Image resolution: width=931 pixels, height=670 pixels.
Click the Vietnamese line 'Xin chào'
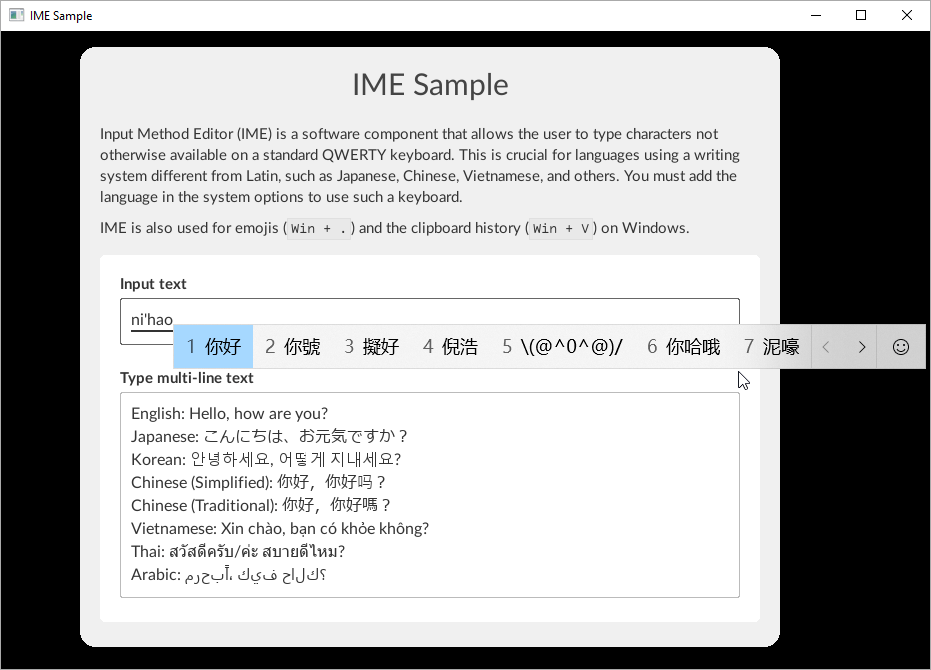(x=280, y=529)
